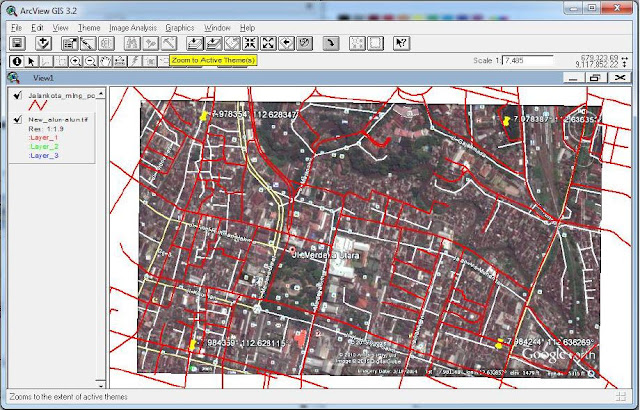Open the View menu
Image resolution: width=640 pixels, height=410 pixels.
(60, 28)
